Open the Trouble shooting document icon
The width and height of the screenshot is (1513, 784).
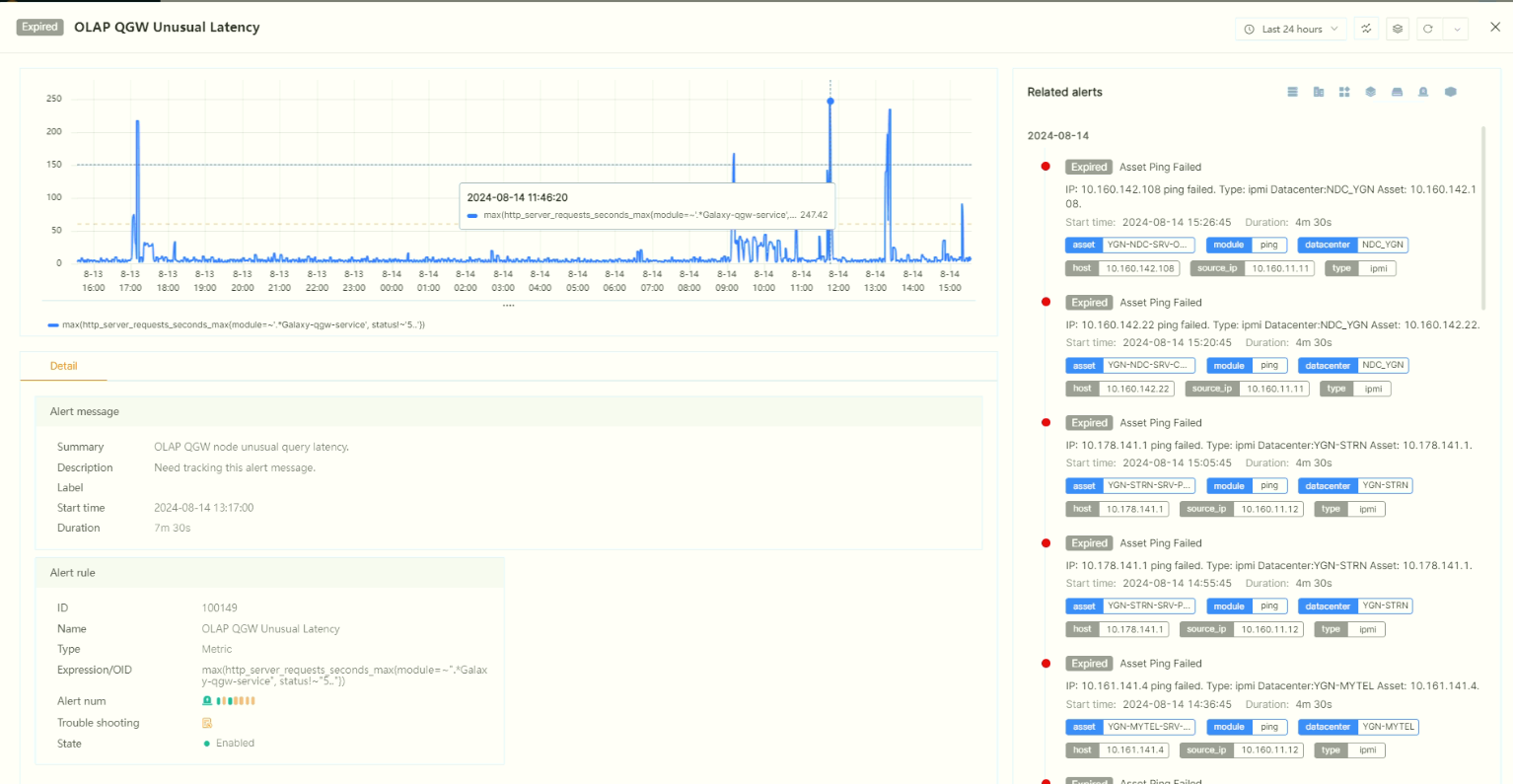point(207,723)
